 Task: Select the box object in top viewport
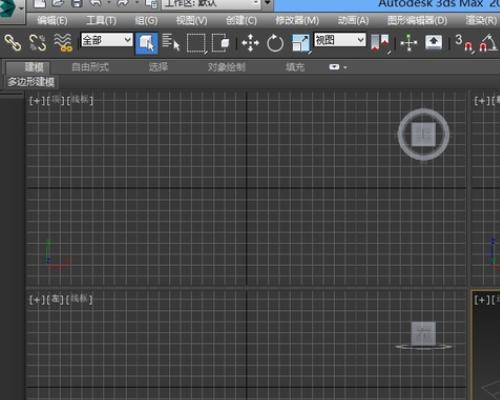pyautogui.click(x=423, y=134)
